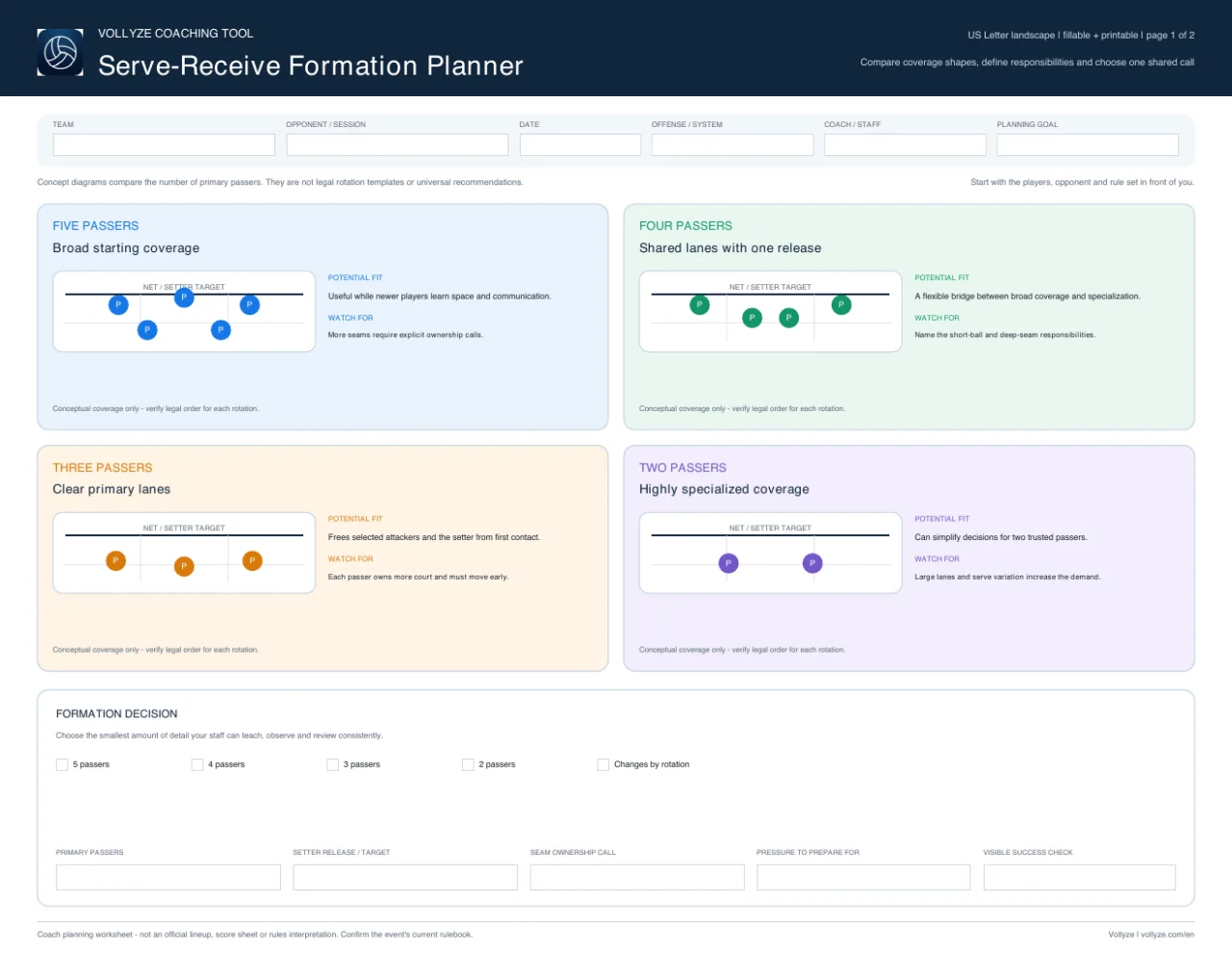Click 'Highly specialized coverage' subtitle
Image resolution: width=1232 pixels, height=953 pixels.
click(x=724, y=490)
